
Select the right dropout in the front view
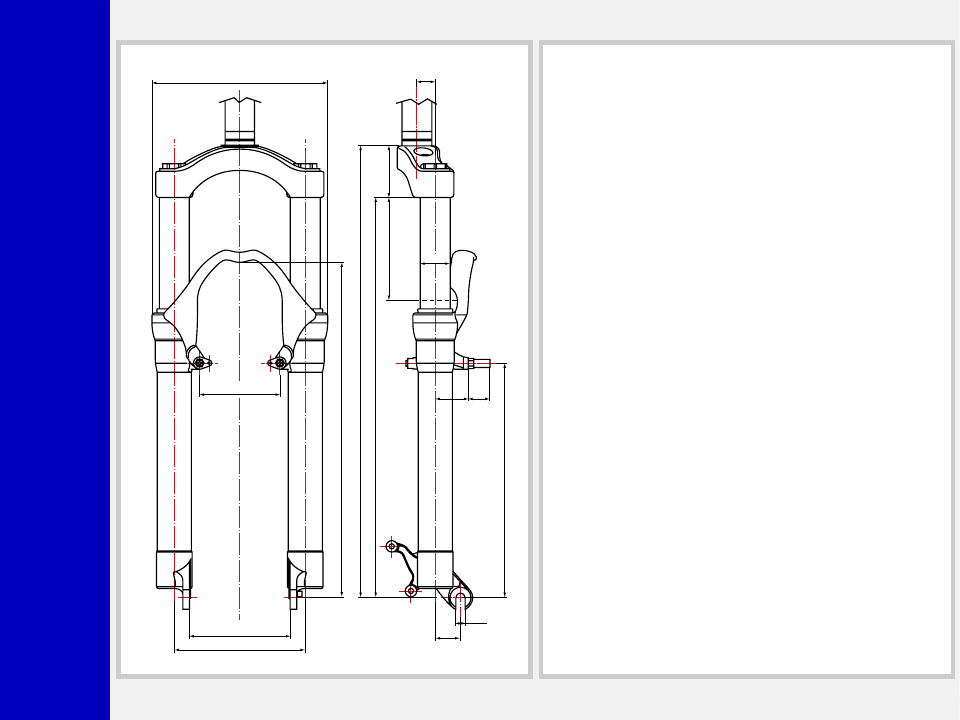click(295, 590)
